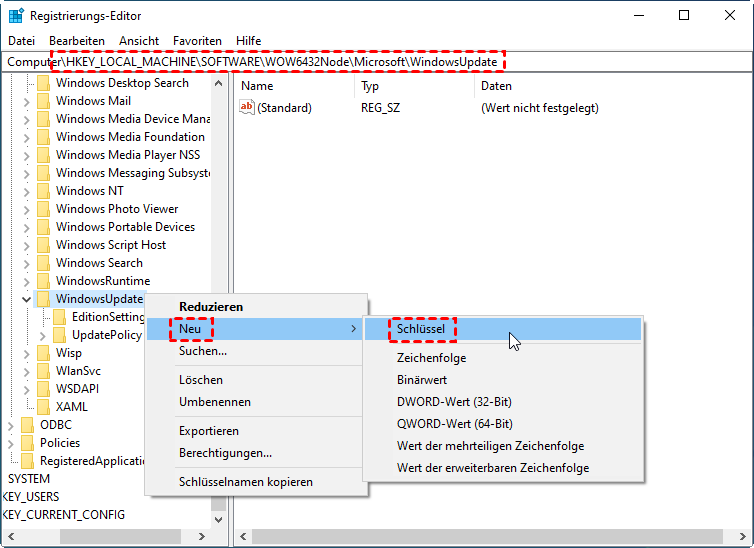This screenshot has width=754, height=548.
Task: Click Löschen in the context menu
Action: 255,380
